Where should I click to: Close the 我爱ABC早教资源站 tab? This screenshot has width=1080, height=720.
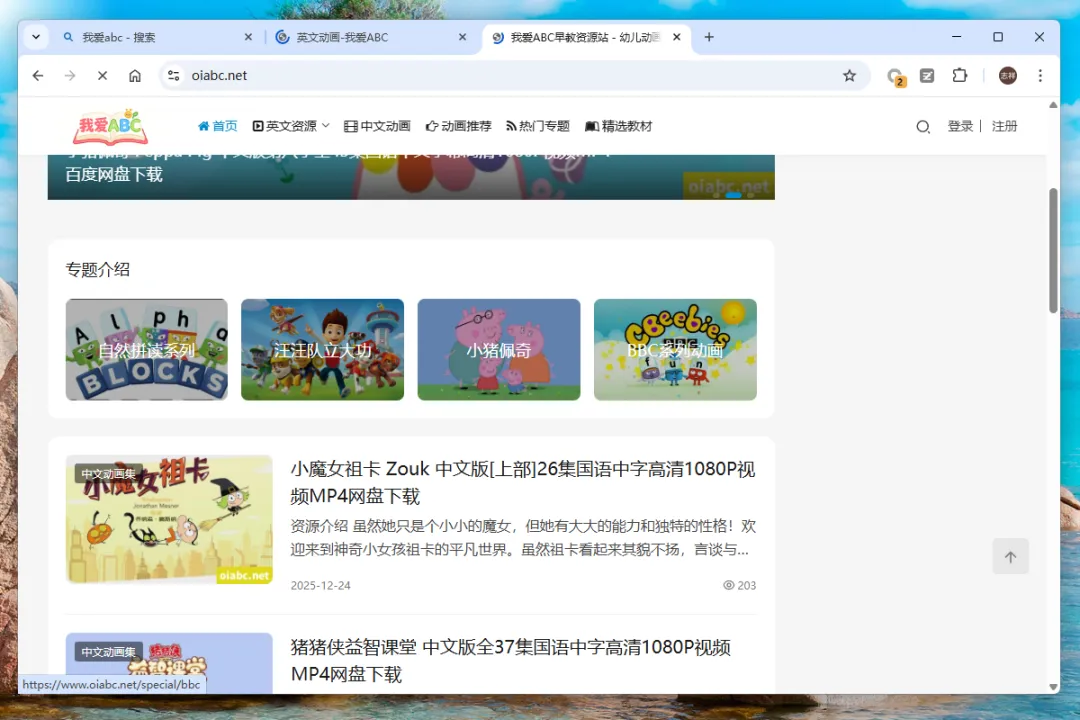click(x=676, y=37)
